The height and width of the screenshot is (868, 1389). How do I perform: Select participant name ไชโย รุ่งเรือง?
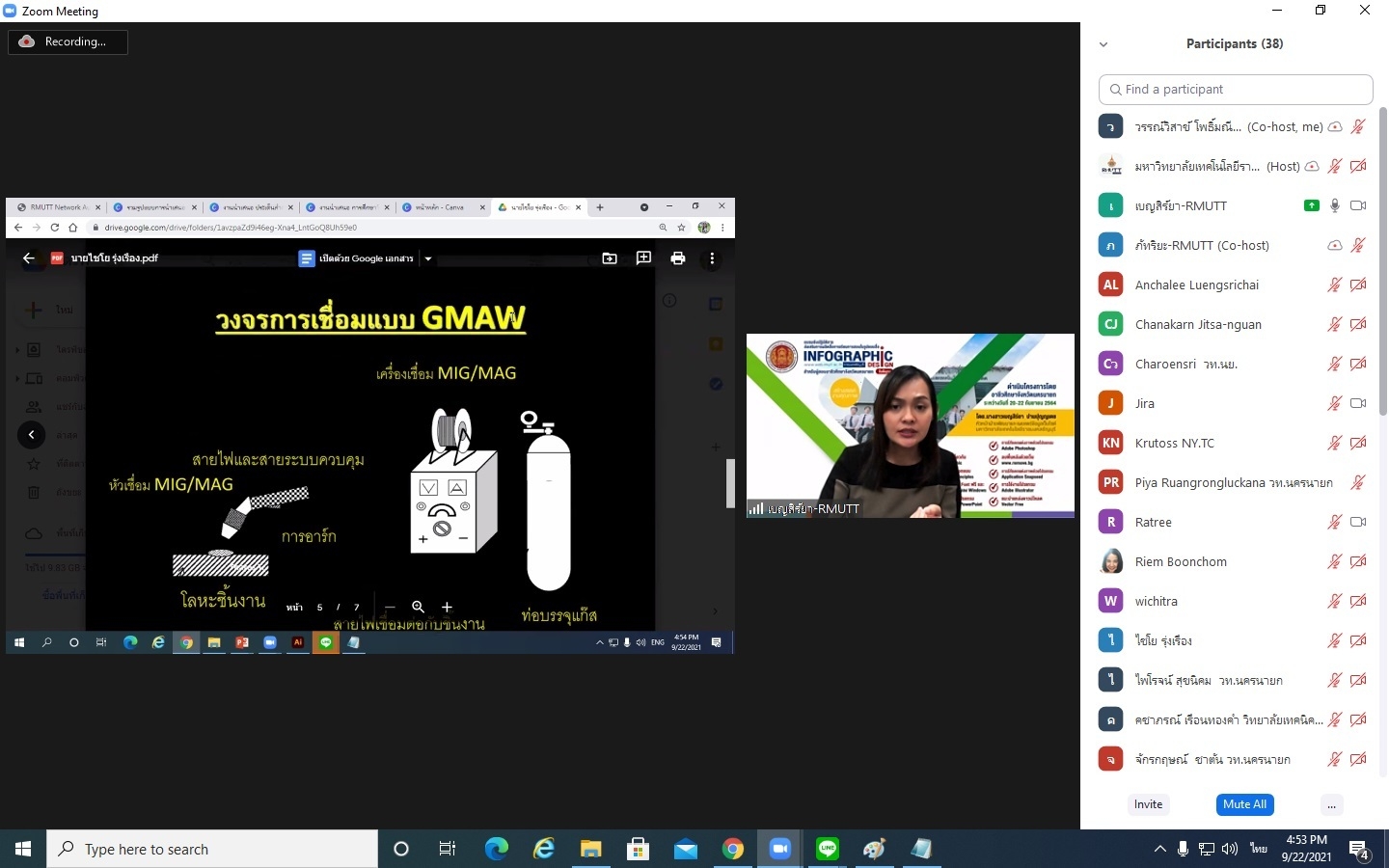[1163, 640]
